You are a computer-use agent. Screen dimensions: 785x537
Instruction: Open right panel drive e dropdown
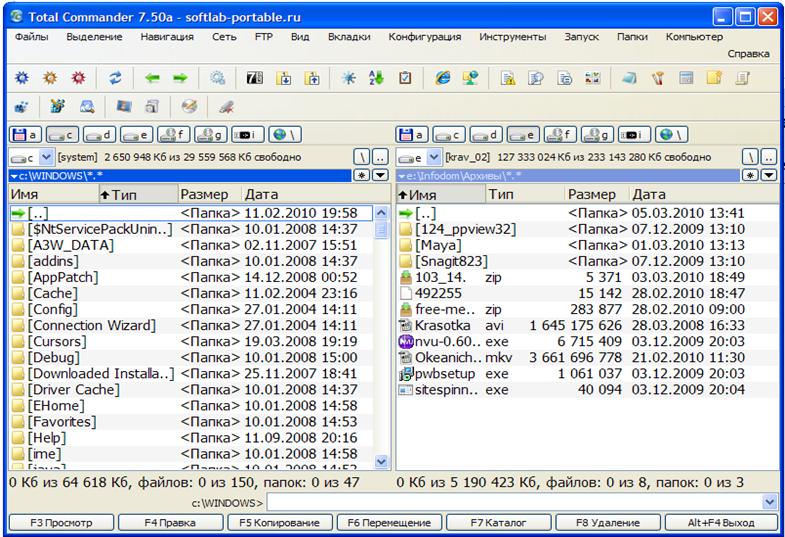coord(434,157)
